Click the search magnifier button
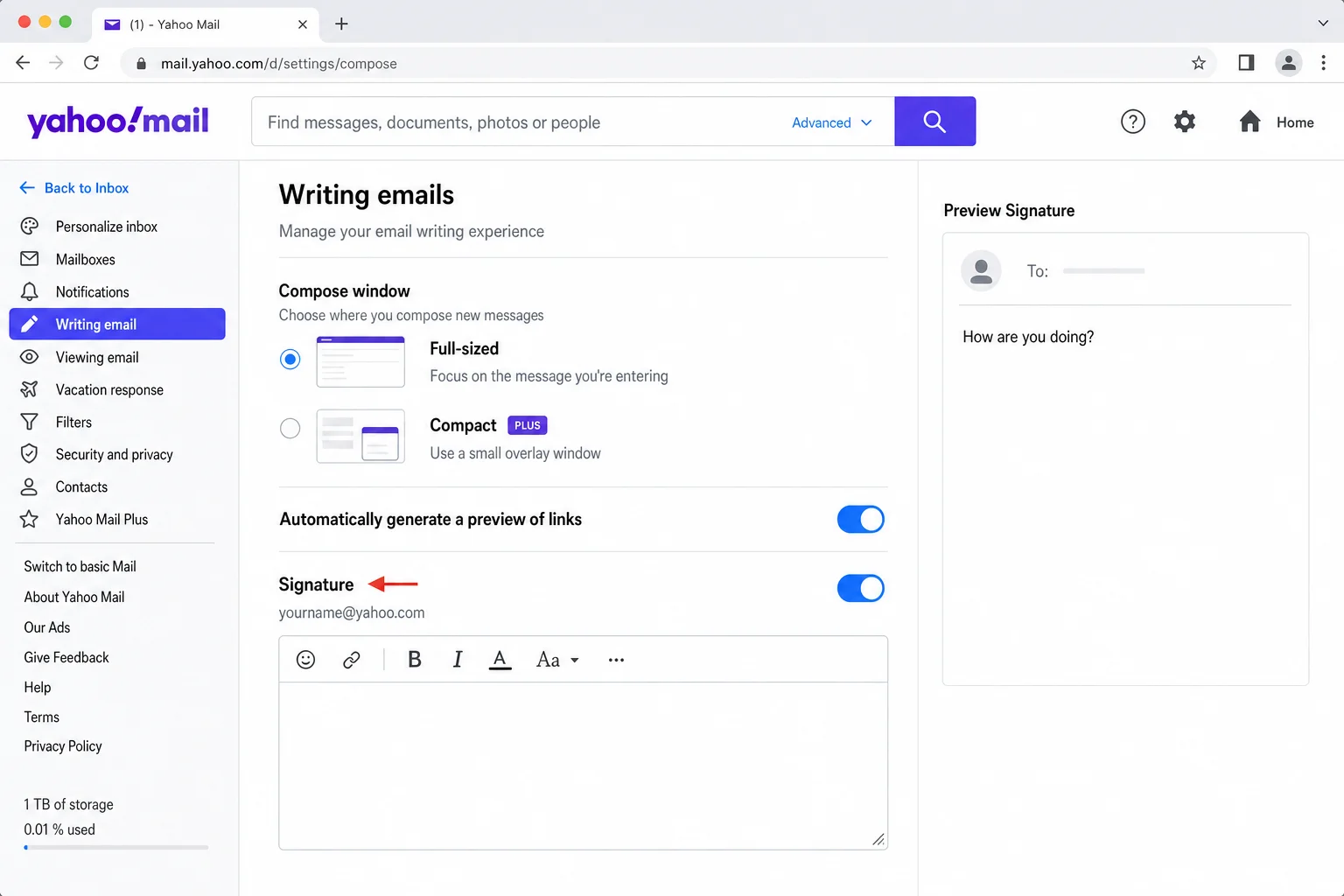1344x896 pixels. (x=934, y=122)
